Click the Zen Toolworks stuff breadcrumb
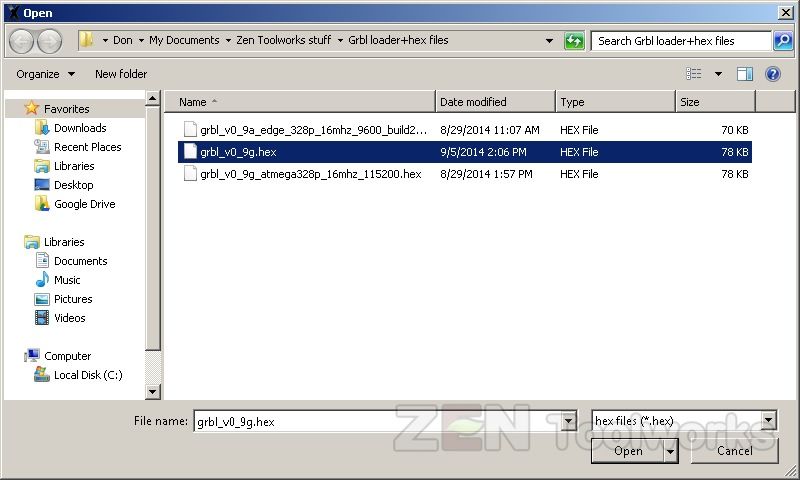 coord(282,41)
